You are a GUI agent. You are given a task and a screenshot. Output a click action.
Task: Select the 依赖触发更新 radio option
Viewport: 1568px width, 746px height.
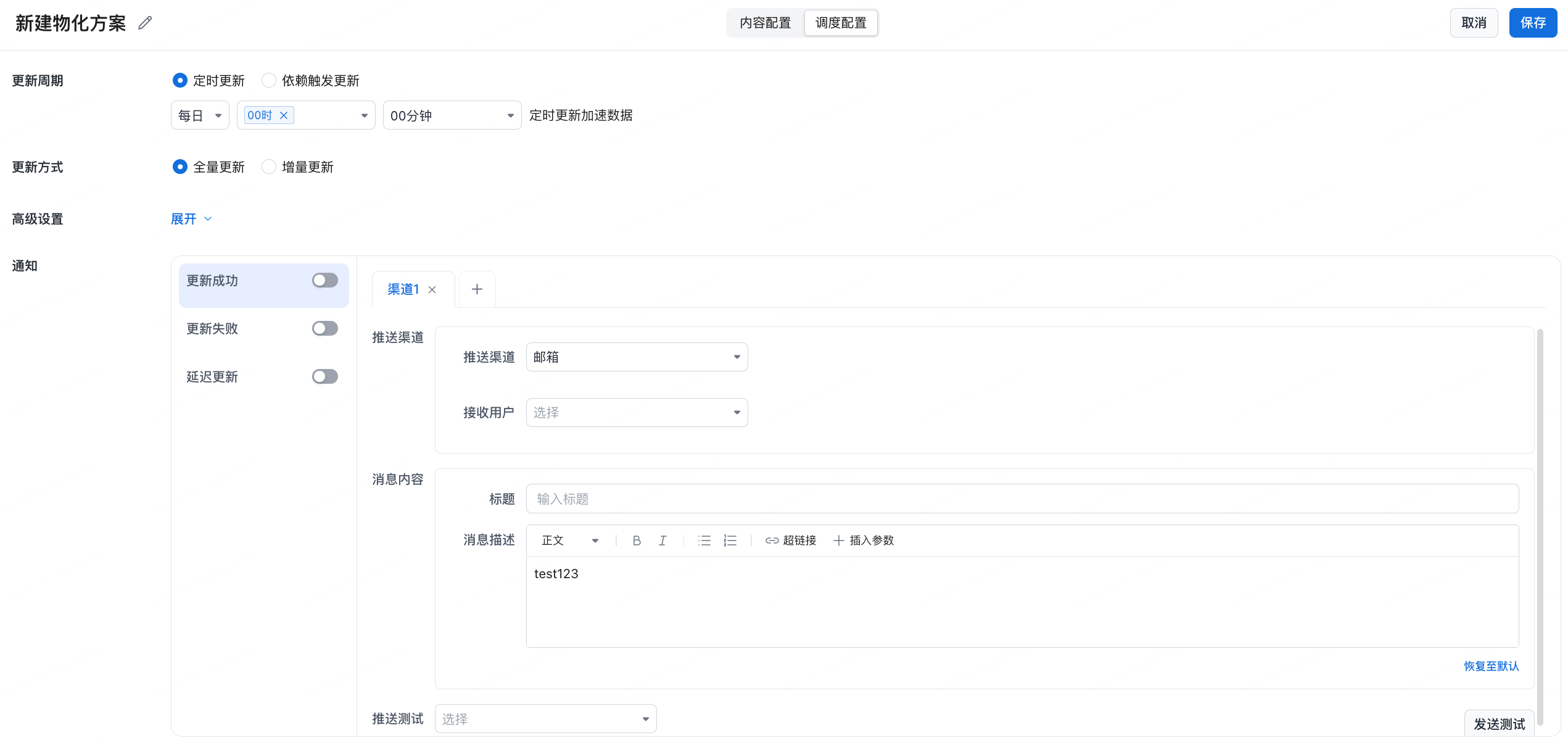click(x=269, y=81)
